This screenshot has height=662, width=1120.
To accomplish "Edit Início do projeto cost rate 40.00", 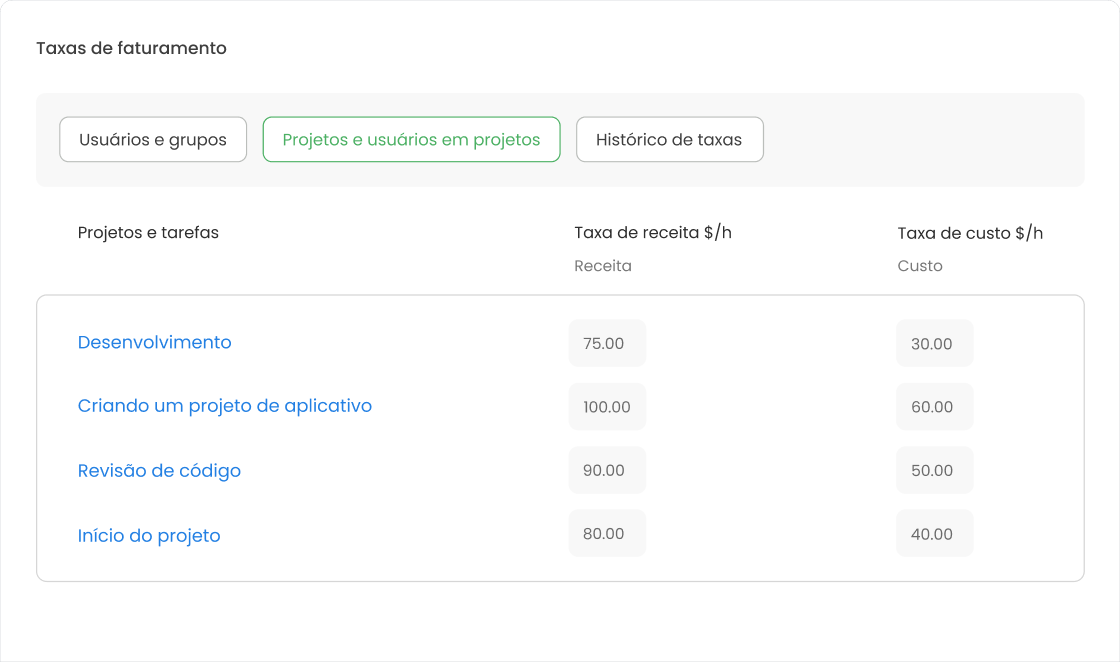I will click(934, 533).
